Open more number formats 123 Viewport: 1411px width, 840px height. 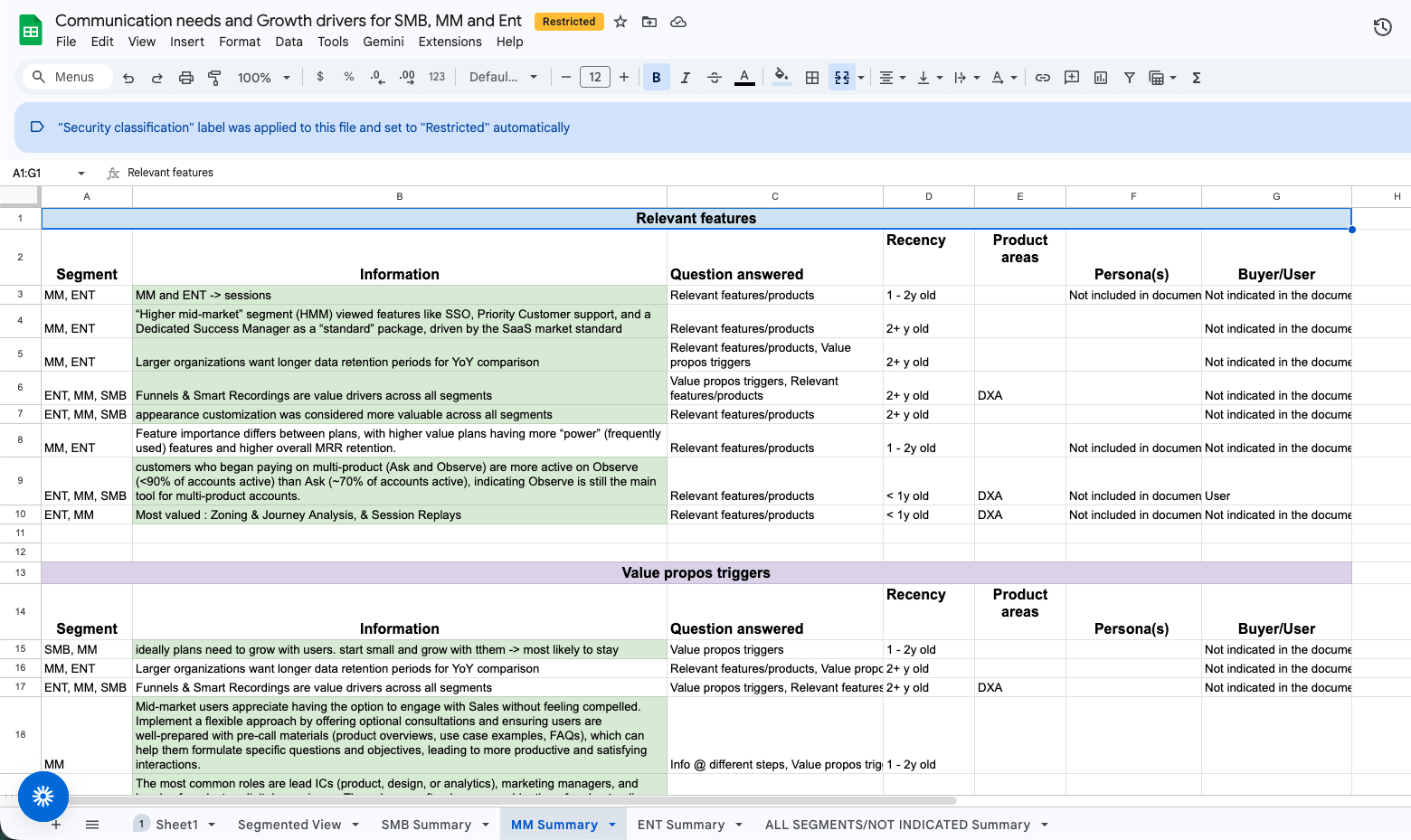(x=437, y=78)
